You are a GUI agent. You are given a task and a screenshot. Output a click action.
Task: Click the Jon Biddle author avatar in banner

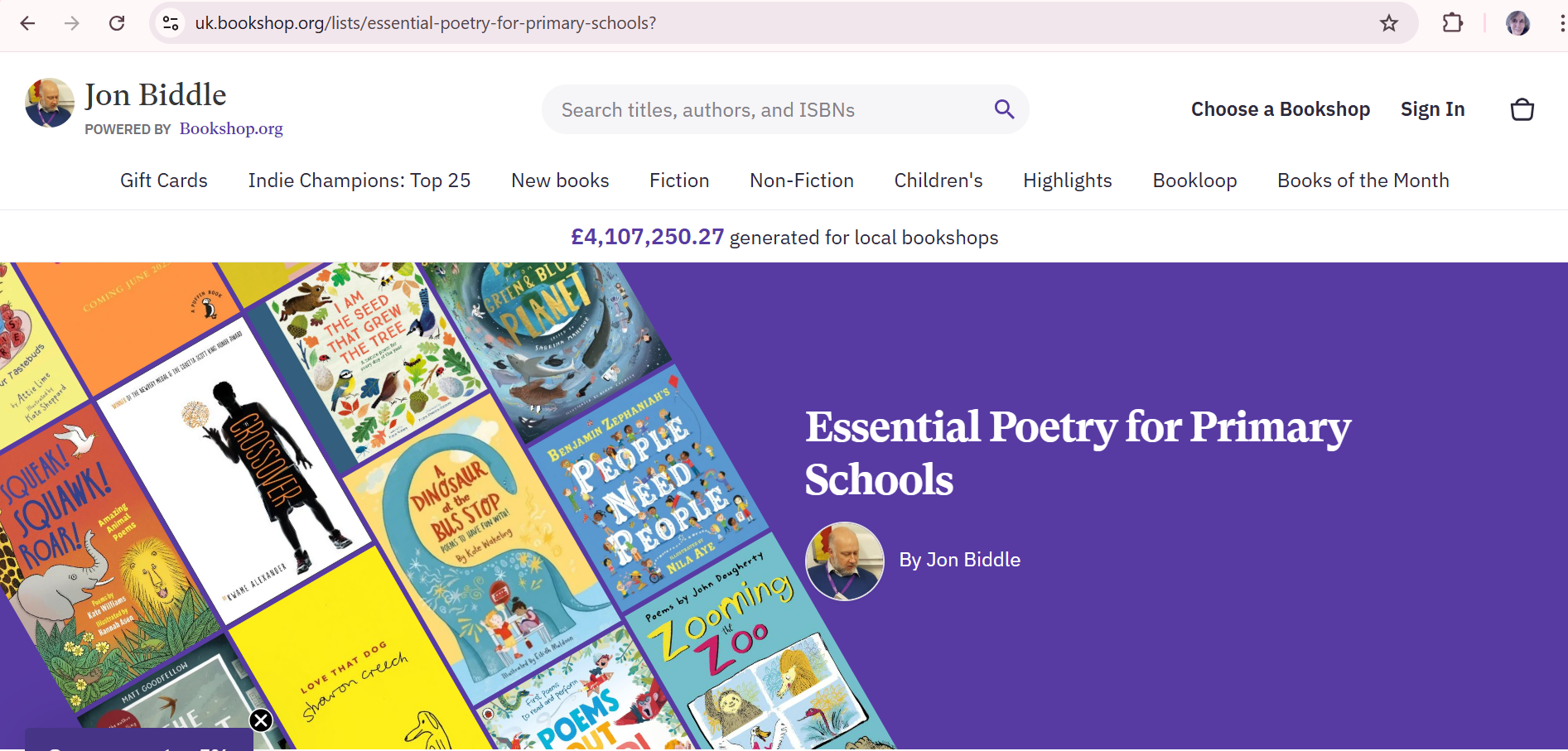point(844,561)
